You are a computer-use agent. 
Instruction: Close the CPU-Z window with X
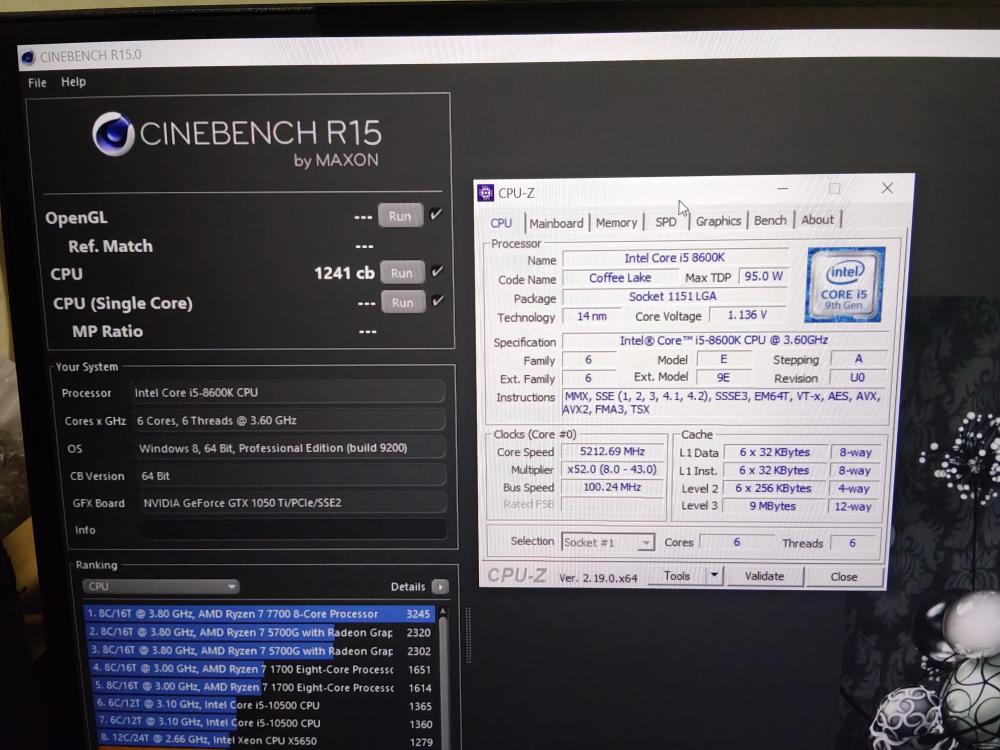[886, 188]
